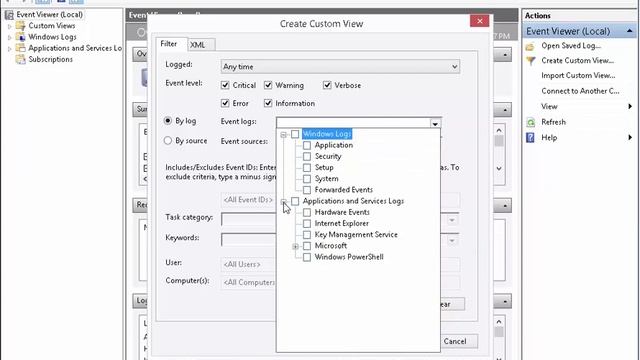The height and width of the screenshot is (360, 640).
Task: Toggle the Warning event level checkbox
Action: [x=268, y=85]
